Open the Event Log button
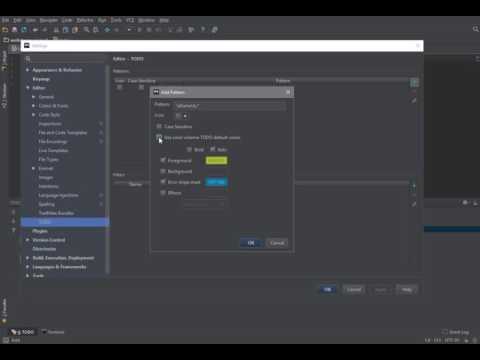 (456, 332)
